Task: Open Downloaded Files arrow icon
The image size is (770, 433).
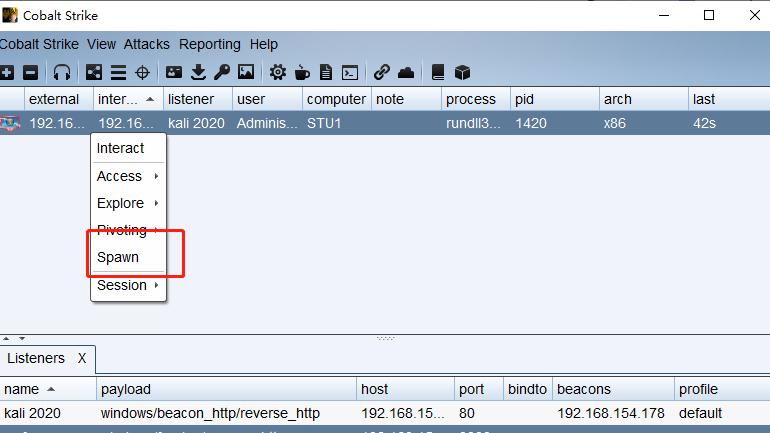Action: click(x=198, y=73)
